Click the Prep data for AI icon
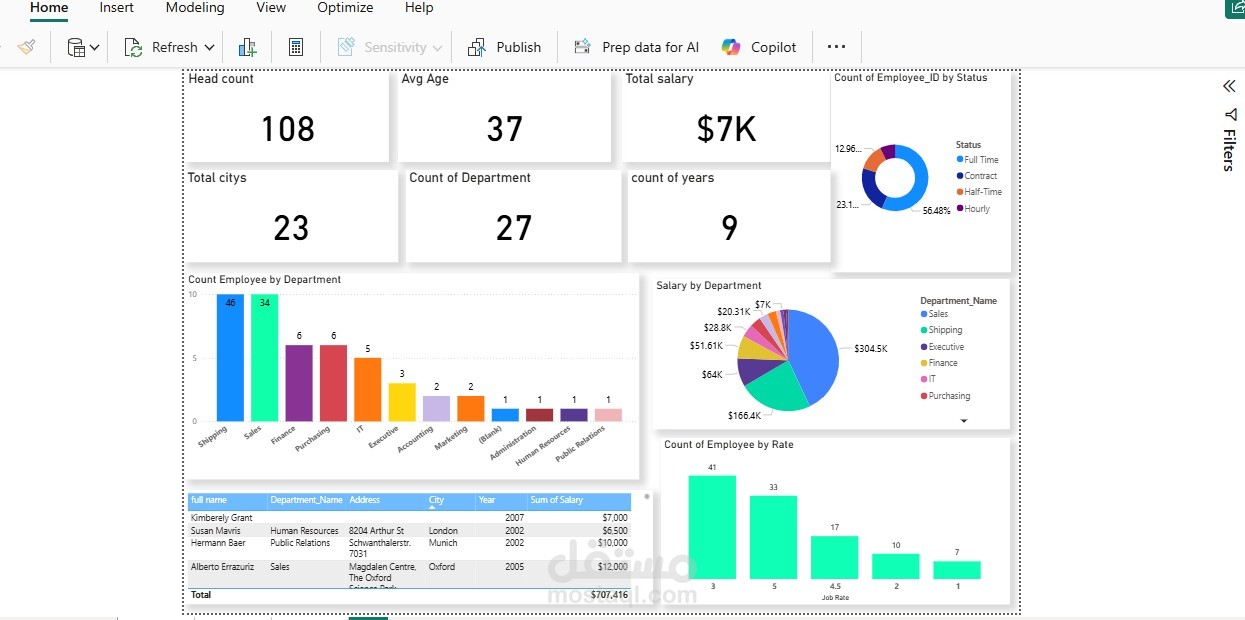Viewport: 1245px width, 620px height. pos(582,47)
